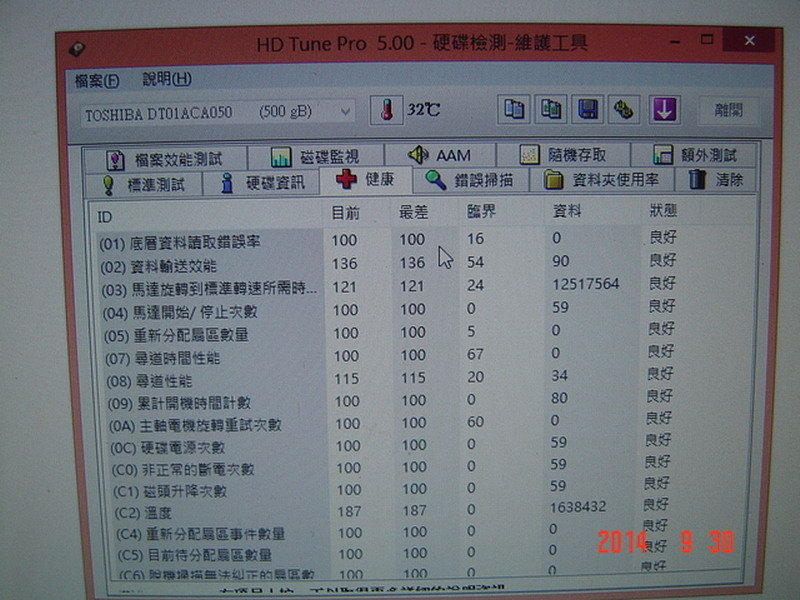Screen dimensions: 800x600
Task: Maximize the HD Tune Pro window
Action: pos(707,40)
